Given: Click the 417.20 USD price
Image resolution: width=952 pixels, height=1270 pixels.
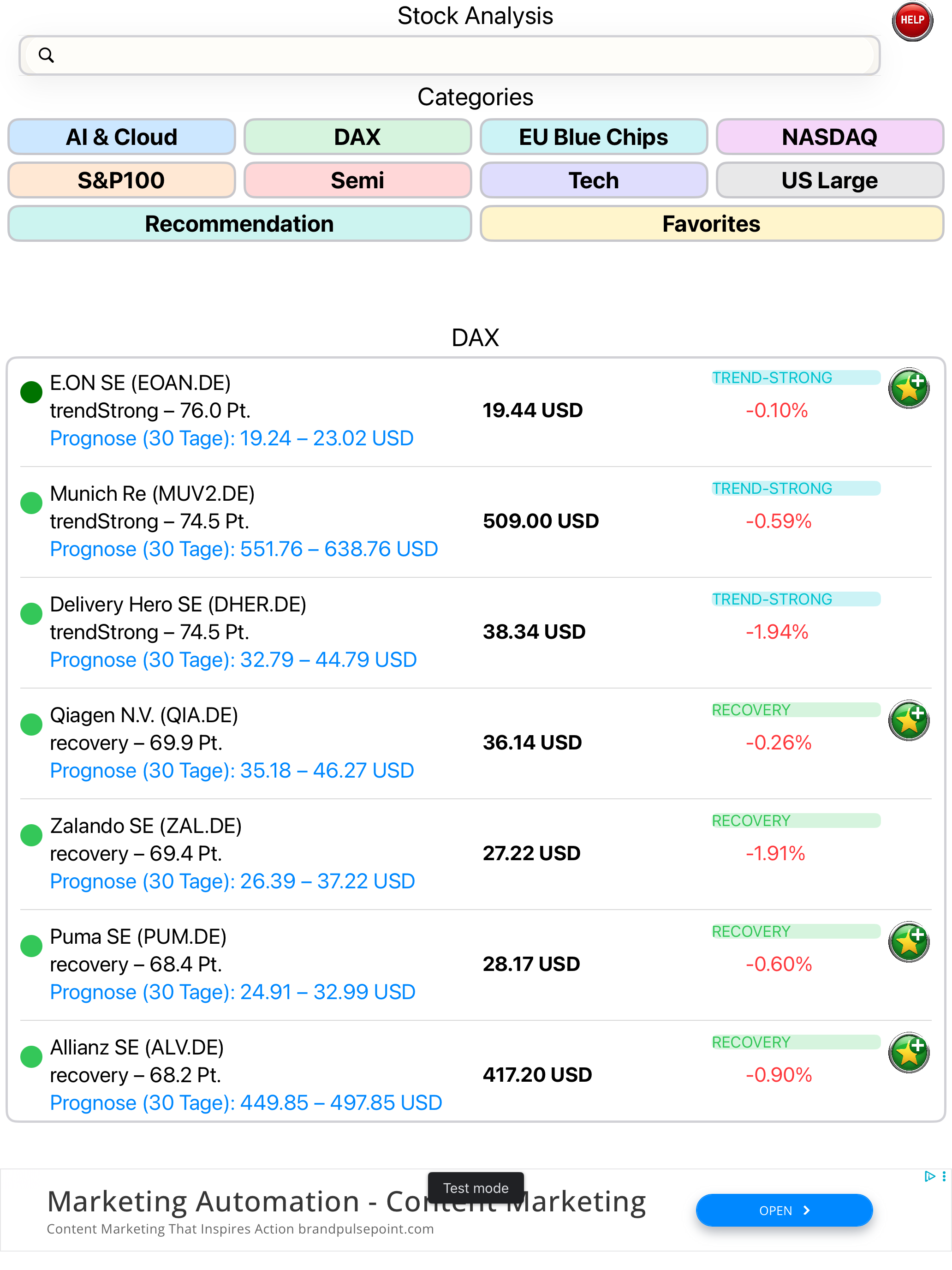Looking at the screenshot, I should (x=537, y=1075).
